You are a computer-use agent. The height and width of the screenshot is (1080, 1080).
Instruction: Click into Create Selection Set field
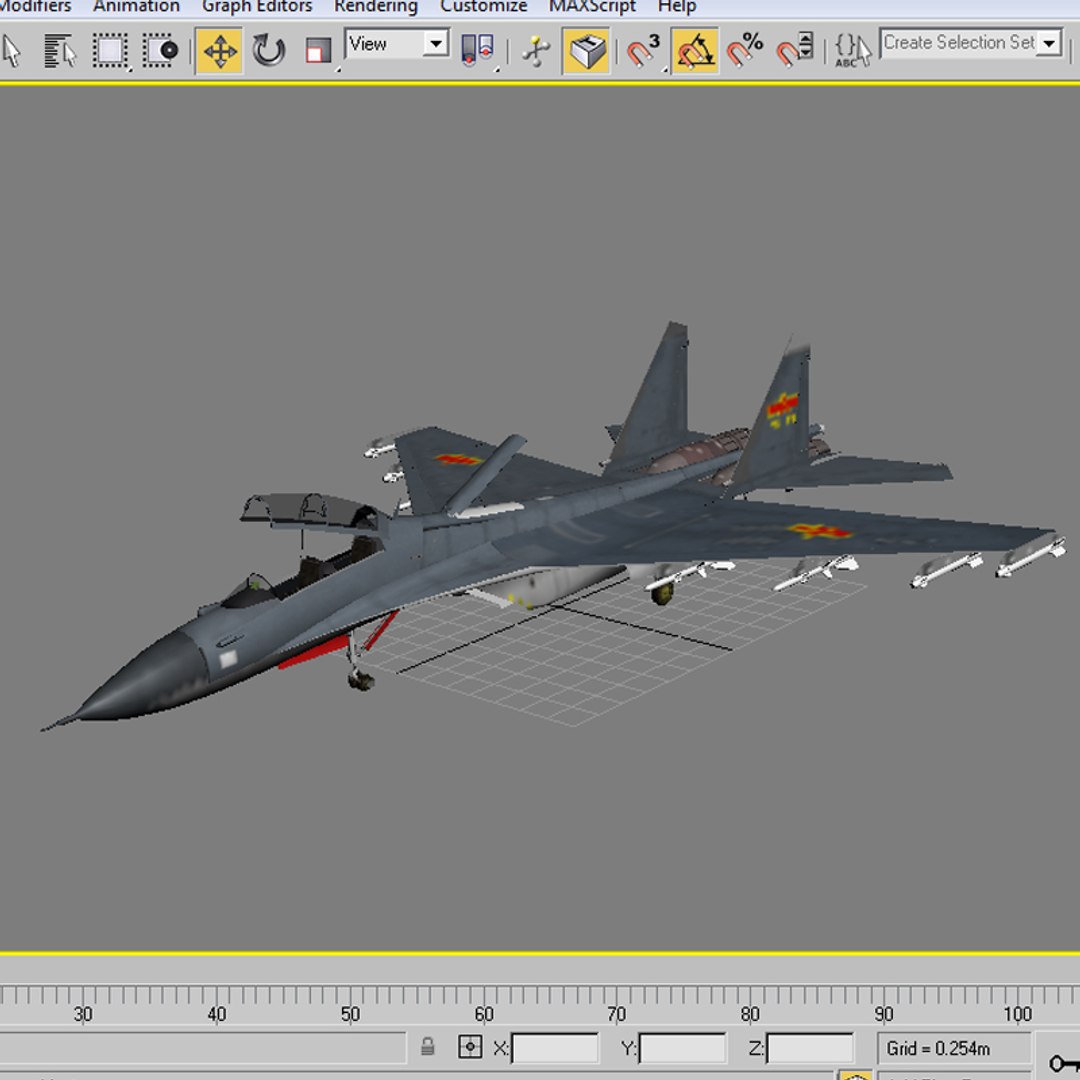click(x=959, y=43)
